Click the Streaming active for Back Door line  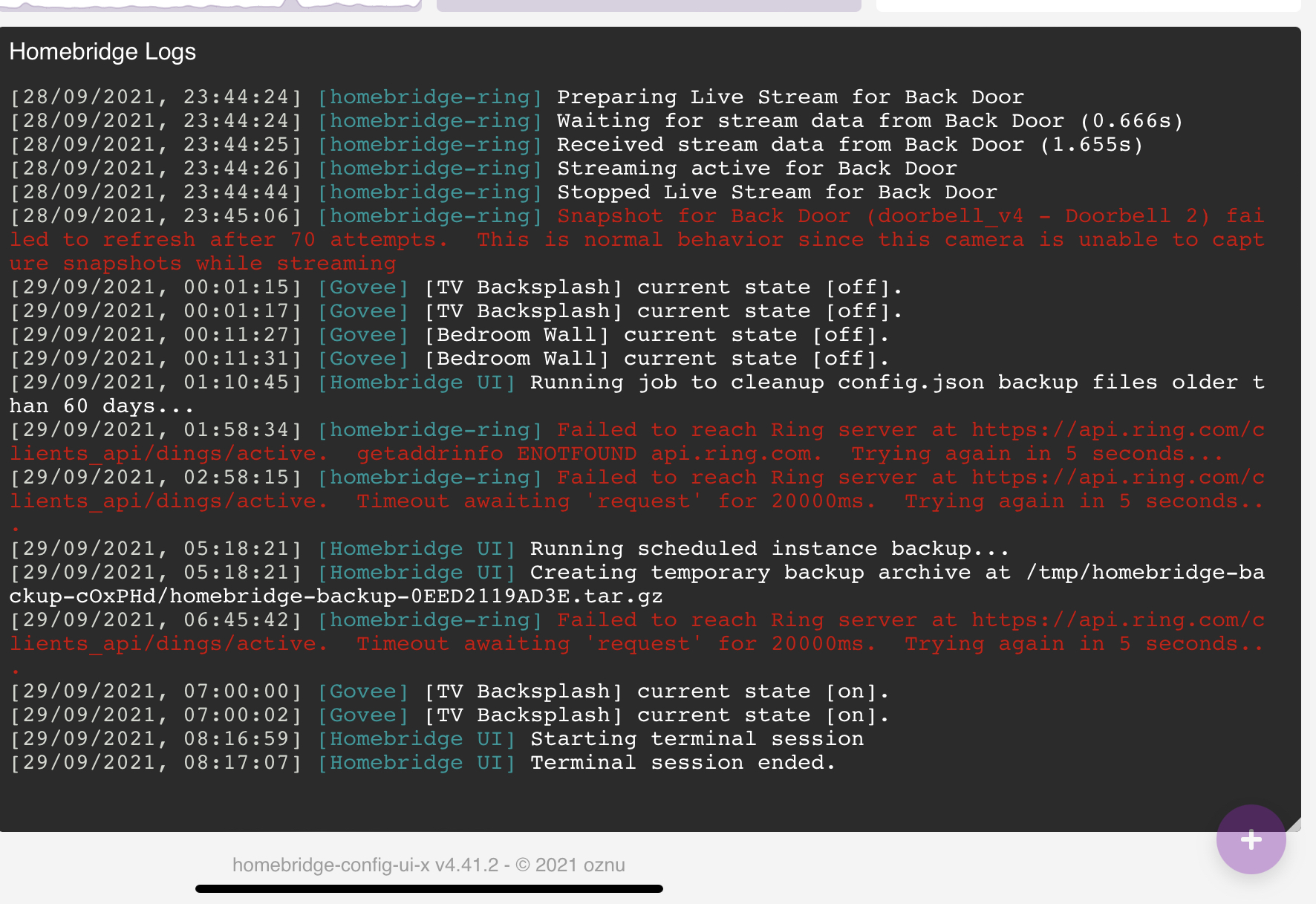(756, 168)
